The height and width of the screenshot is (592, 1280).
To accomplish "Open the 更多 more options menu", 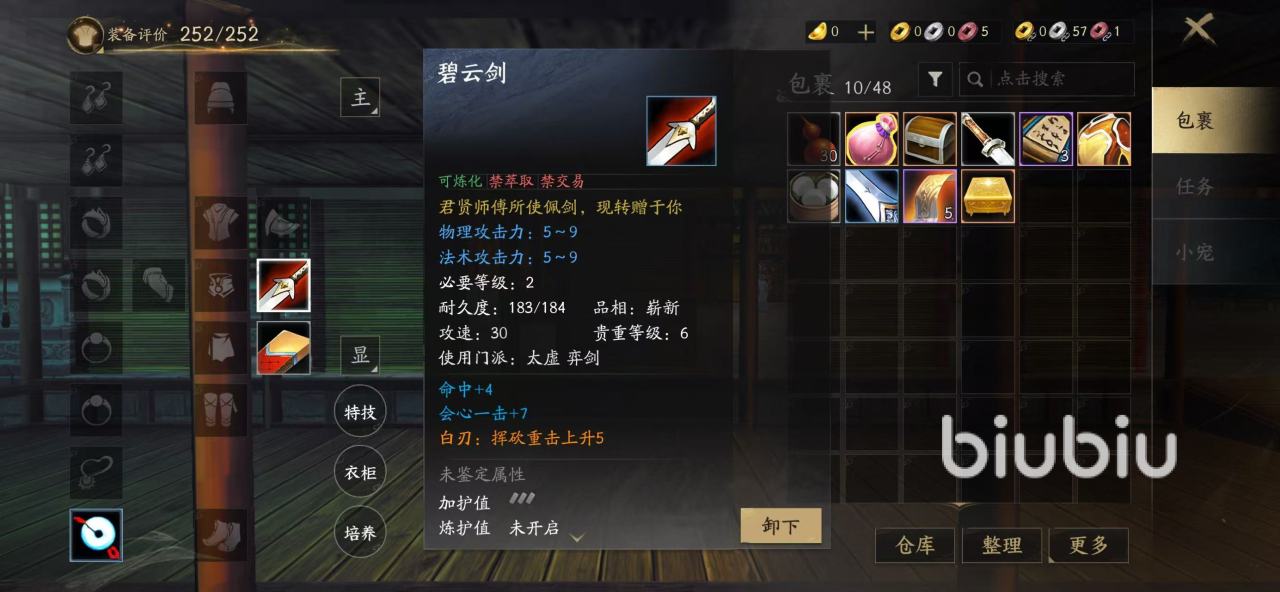I will tap(1088, 545).
